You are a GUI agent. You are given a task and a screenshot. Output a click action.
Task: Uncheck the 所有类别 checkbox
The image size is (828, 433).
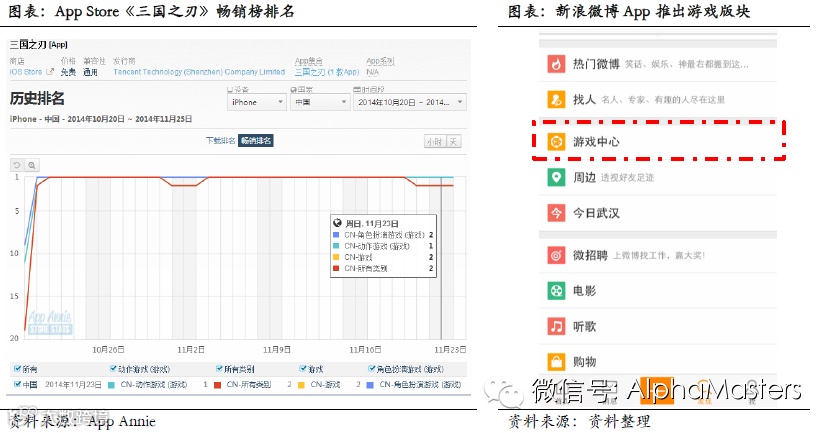point(219,369)
